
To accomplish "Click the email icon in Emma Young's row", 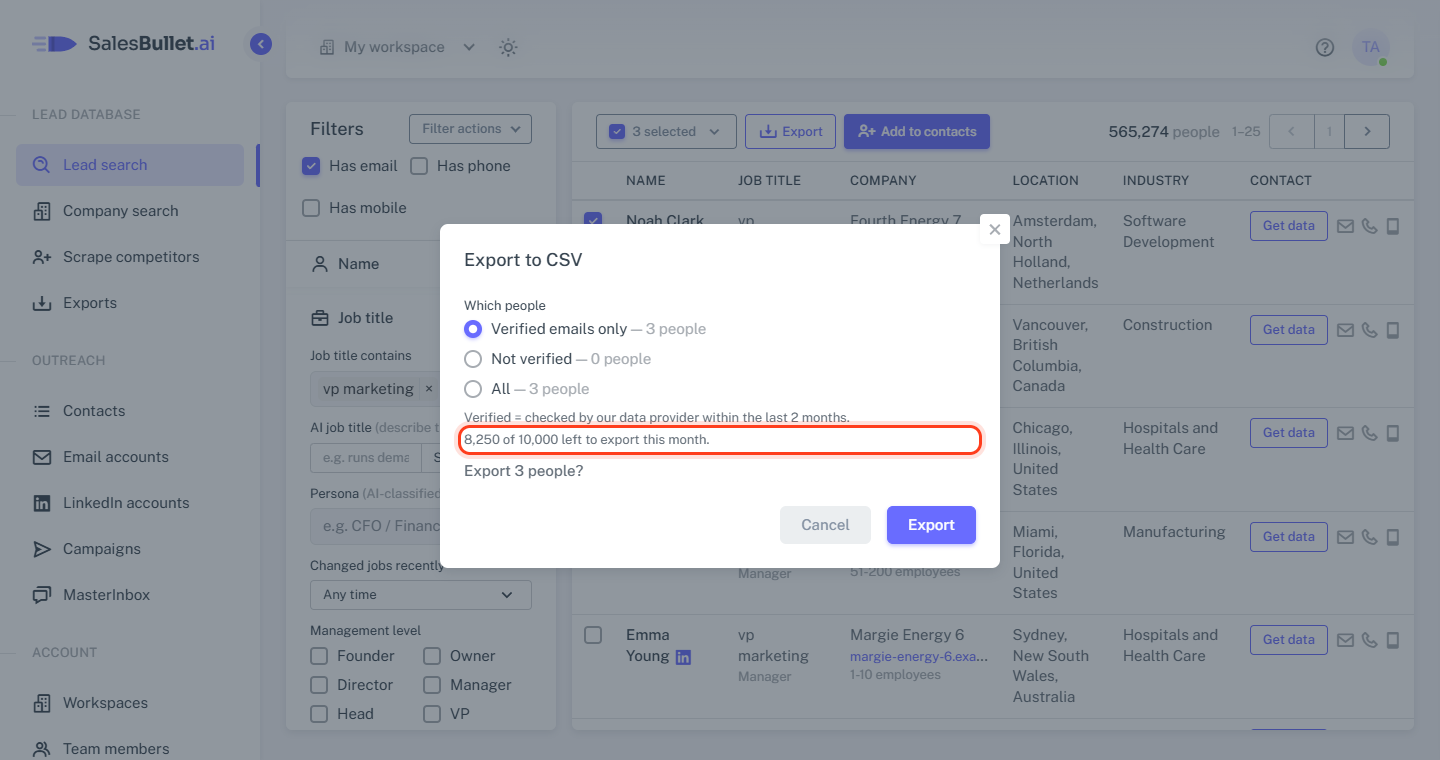I will point(1345,640).
